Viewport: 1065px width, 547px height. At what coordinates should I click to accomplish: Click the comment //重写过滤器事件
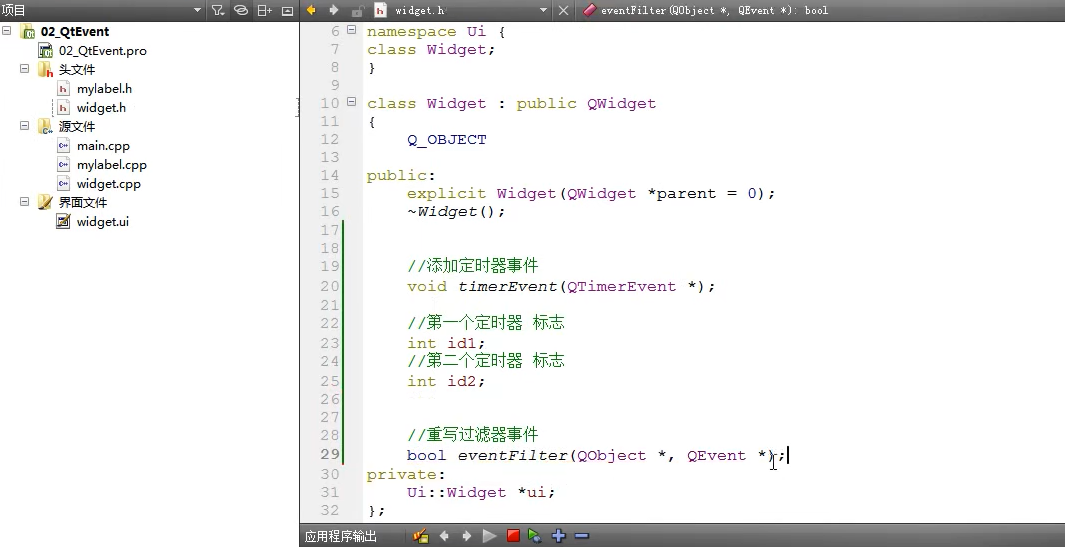(x=473, y=435)
